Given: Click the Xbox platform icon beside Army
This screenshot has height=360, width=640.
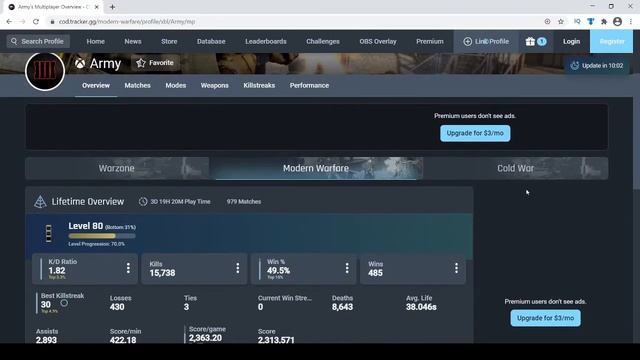Looking at the screenshot, I should pos(80,63).
